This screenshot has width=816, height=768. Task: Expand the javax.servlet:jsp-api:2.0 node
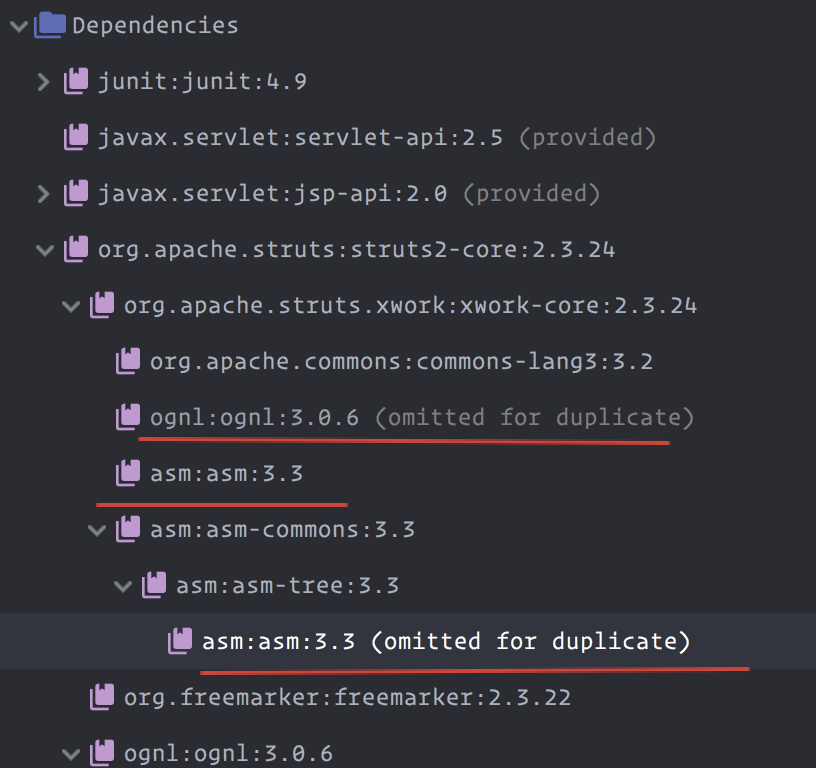point(44,194)
